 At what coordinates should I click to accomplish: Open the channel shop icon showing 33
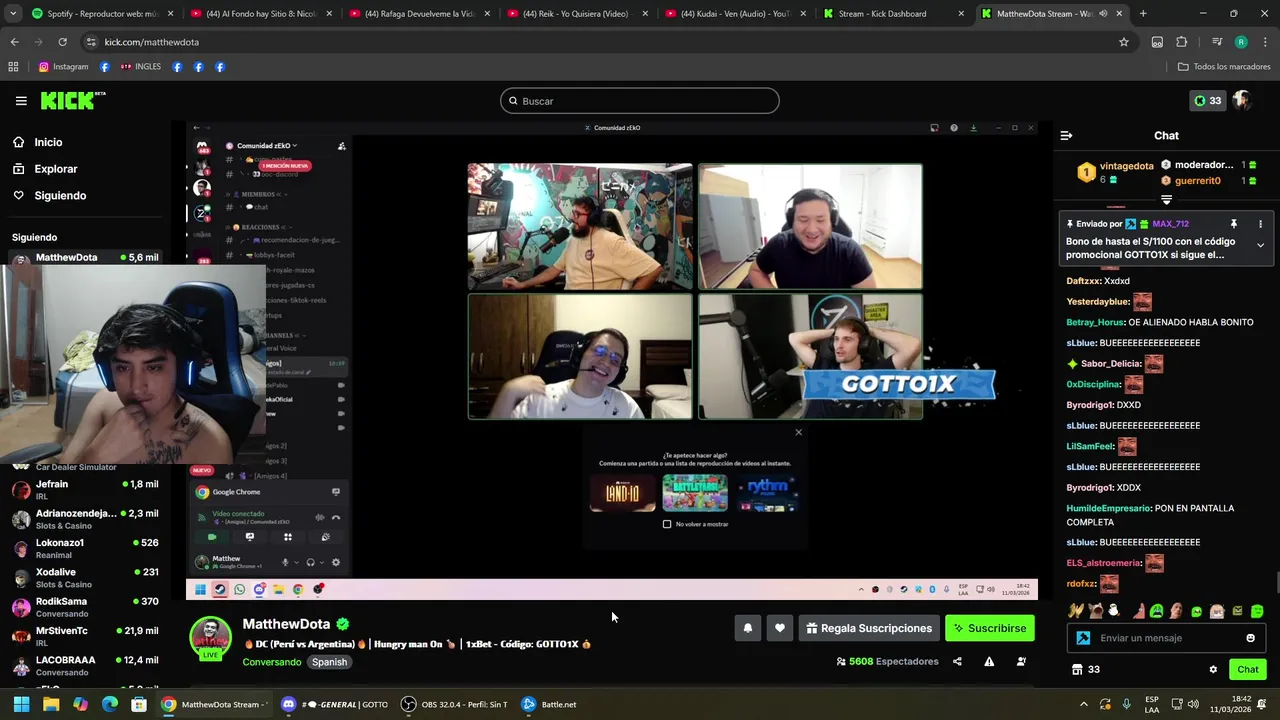click(x=1086, y=670)
